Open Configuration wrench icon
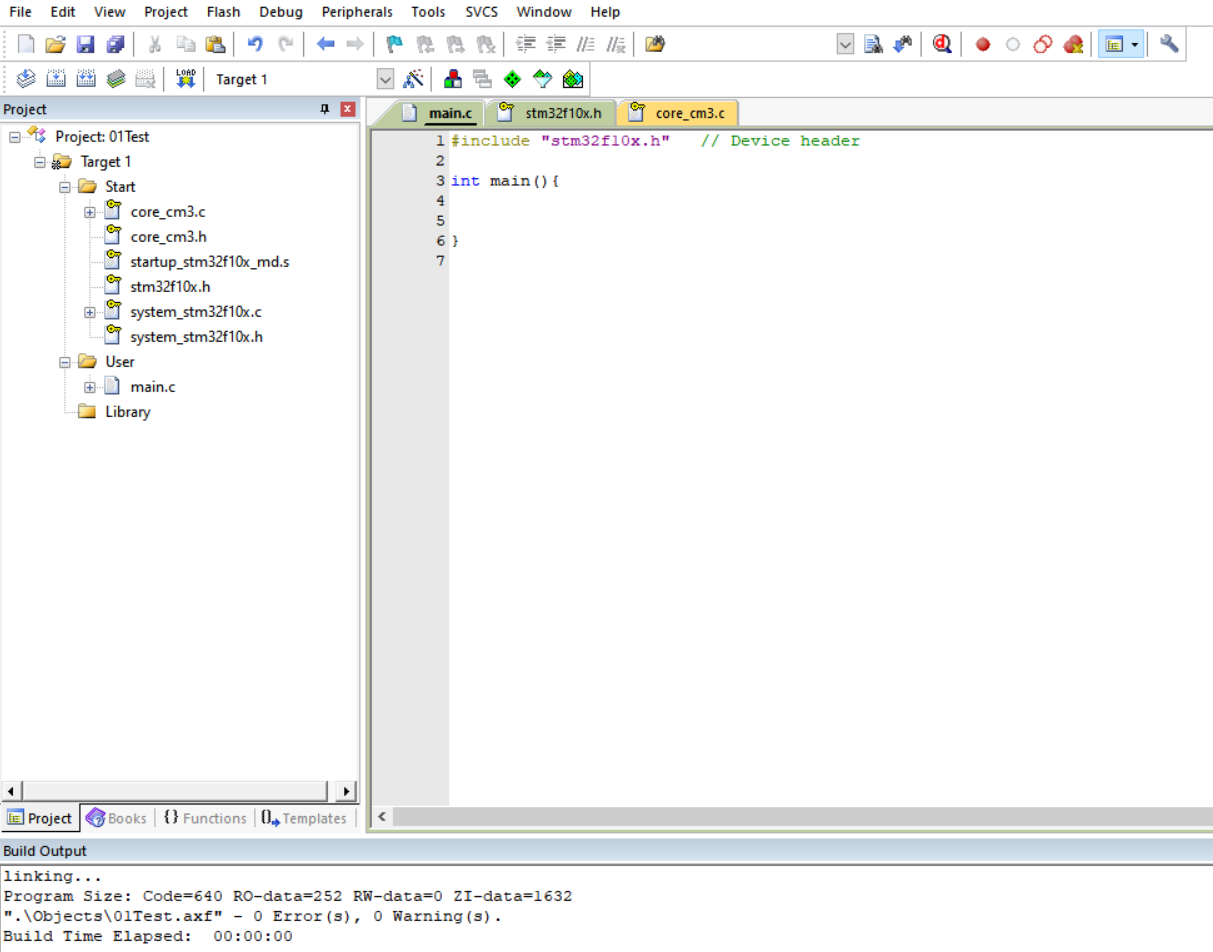The height and width of the screenshot is (952, 1213). [1169, 44]
